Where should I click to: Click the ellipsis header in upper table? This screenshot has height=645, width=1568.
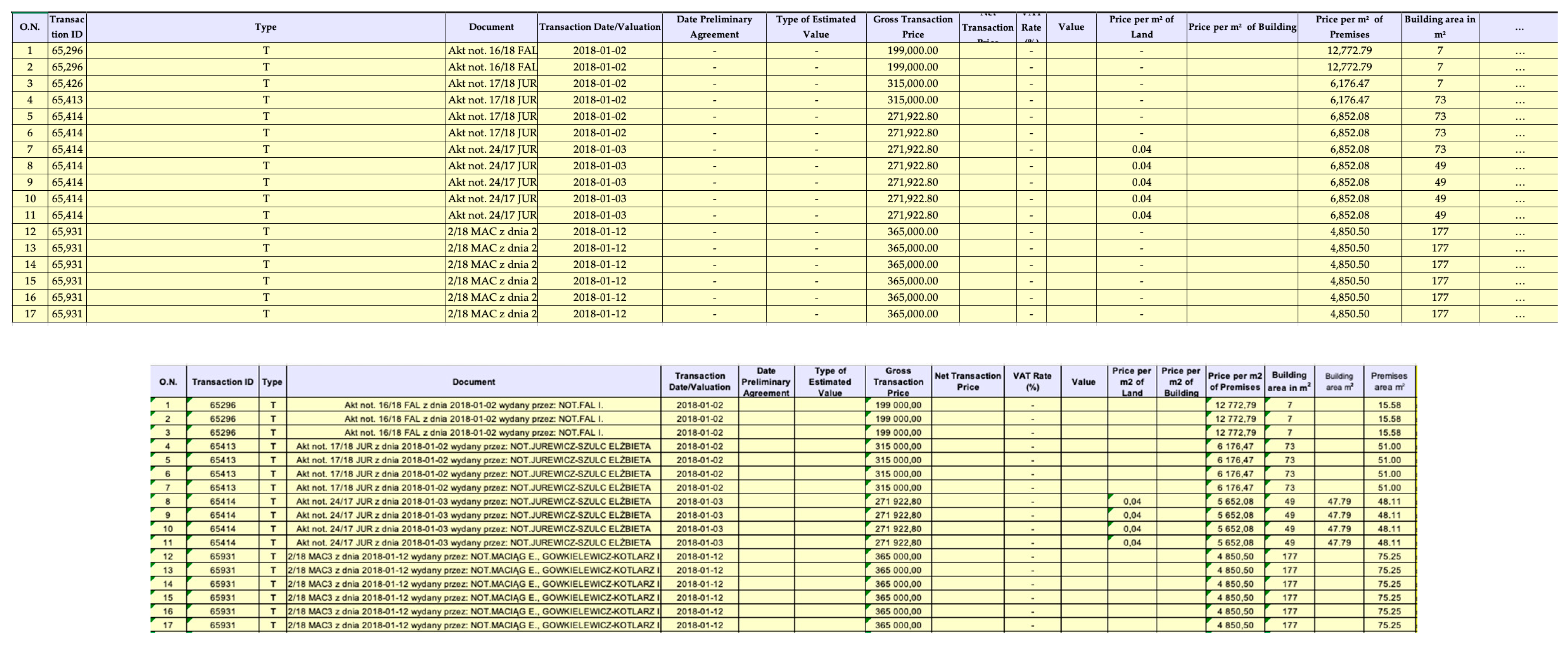[1519, 27]
